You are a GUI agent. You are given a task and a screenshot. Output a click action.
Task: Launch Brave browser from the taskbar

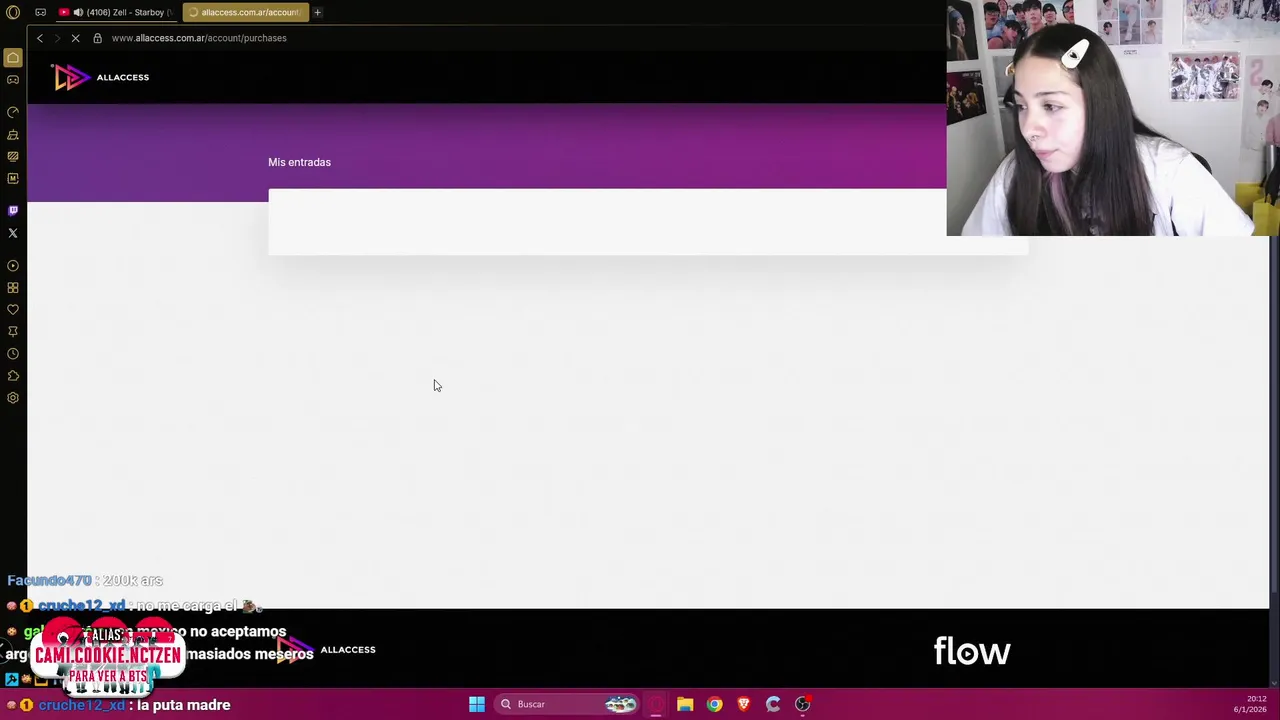pos(743,704)
